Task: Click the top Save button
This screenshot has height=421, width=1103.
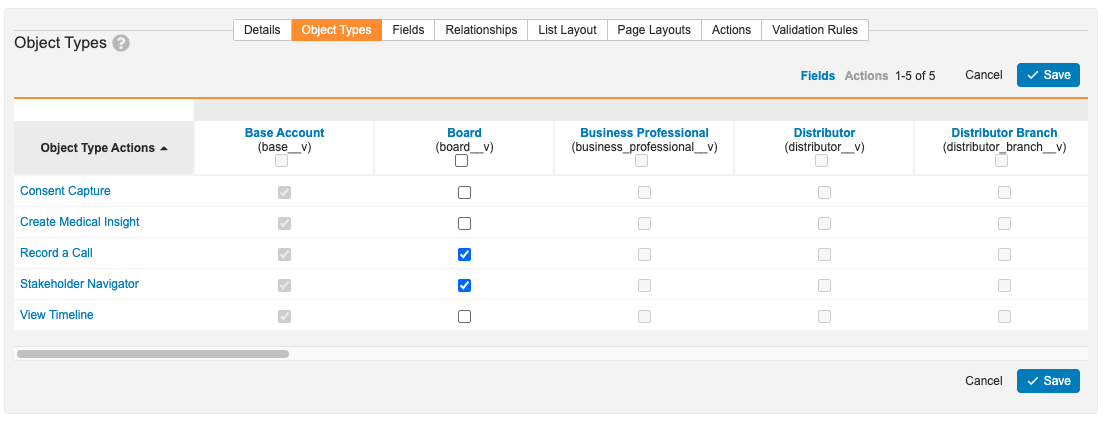Action: pyautogui.click(x=1048, y=75)
